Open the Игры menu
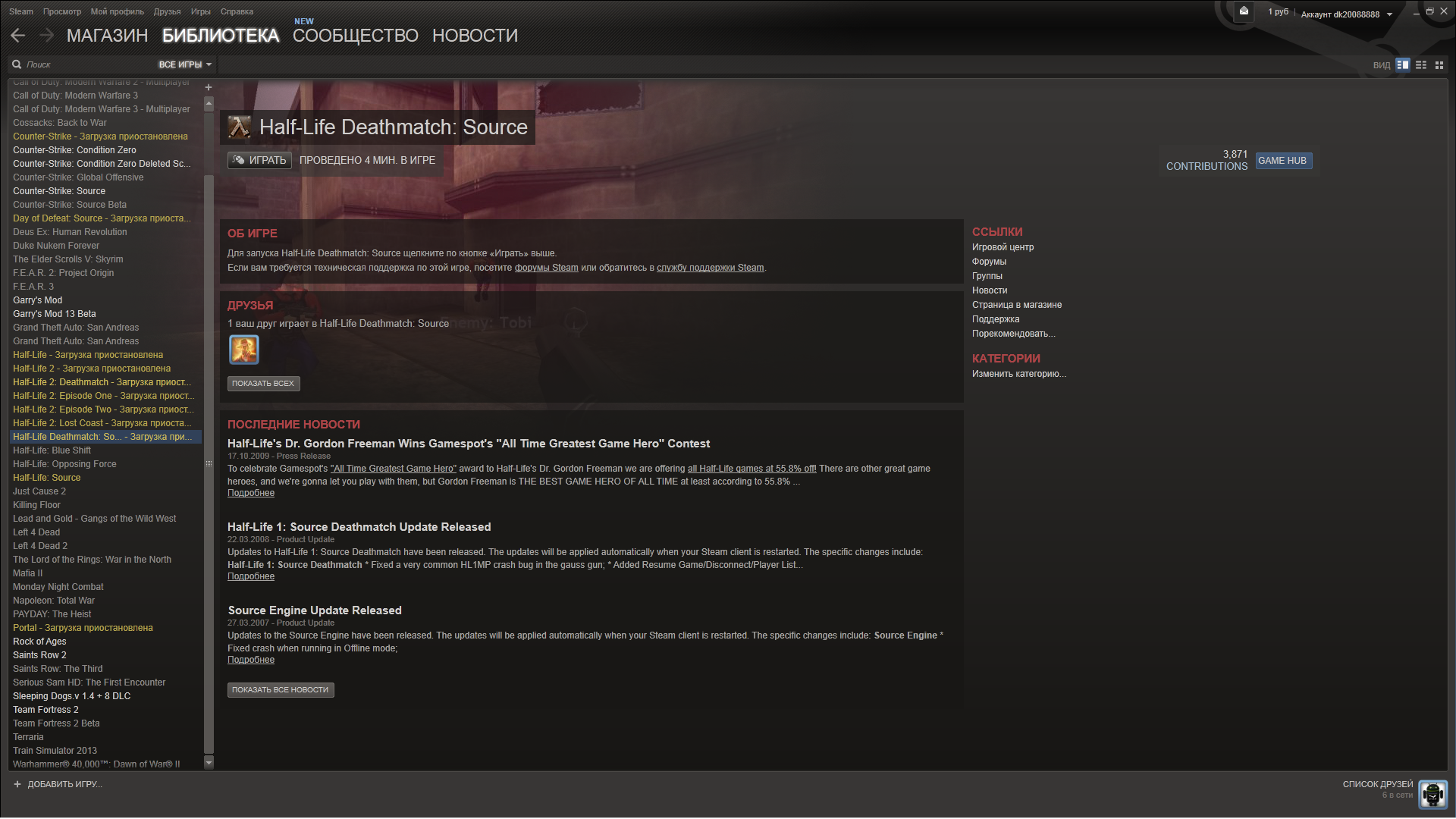This screenshot has height=819, width=1456. [201, 11]
